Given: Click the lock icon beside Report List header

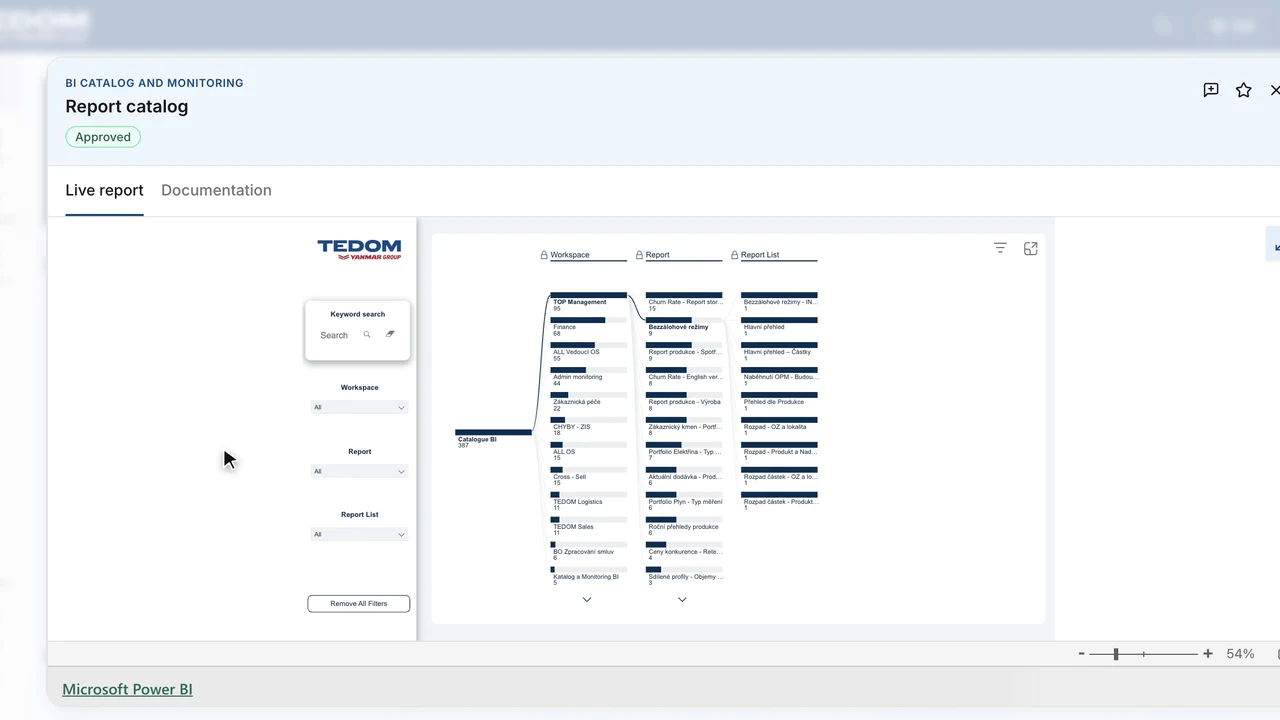Looking at the screenshot, I should pyautogui.click(x=735, y=255).
